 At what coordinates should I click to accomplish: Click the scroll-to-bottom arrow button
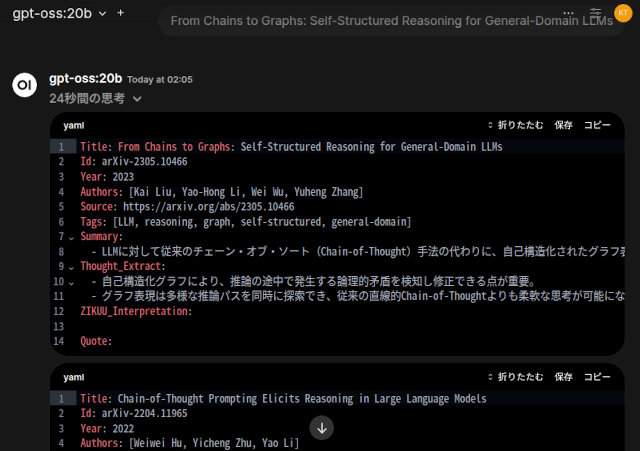pos(321,428)
